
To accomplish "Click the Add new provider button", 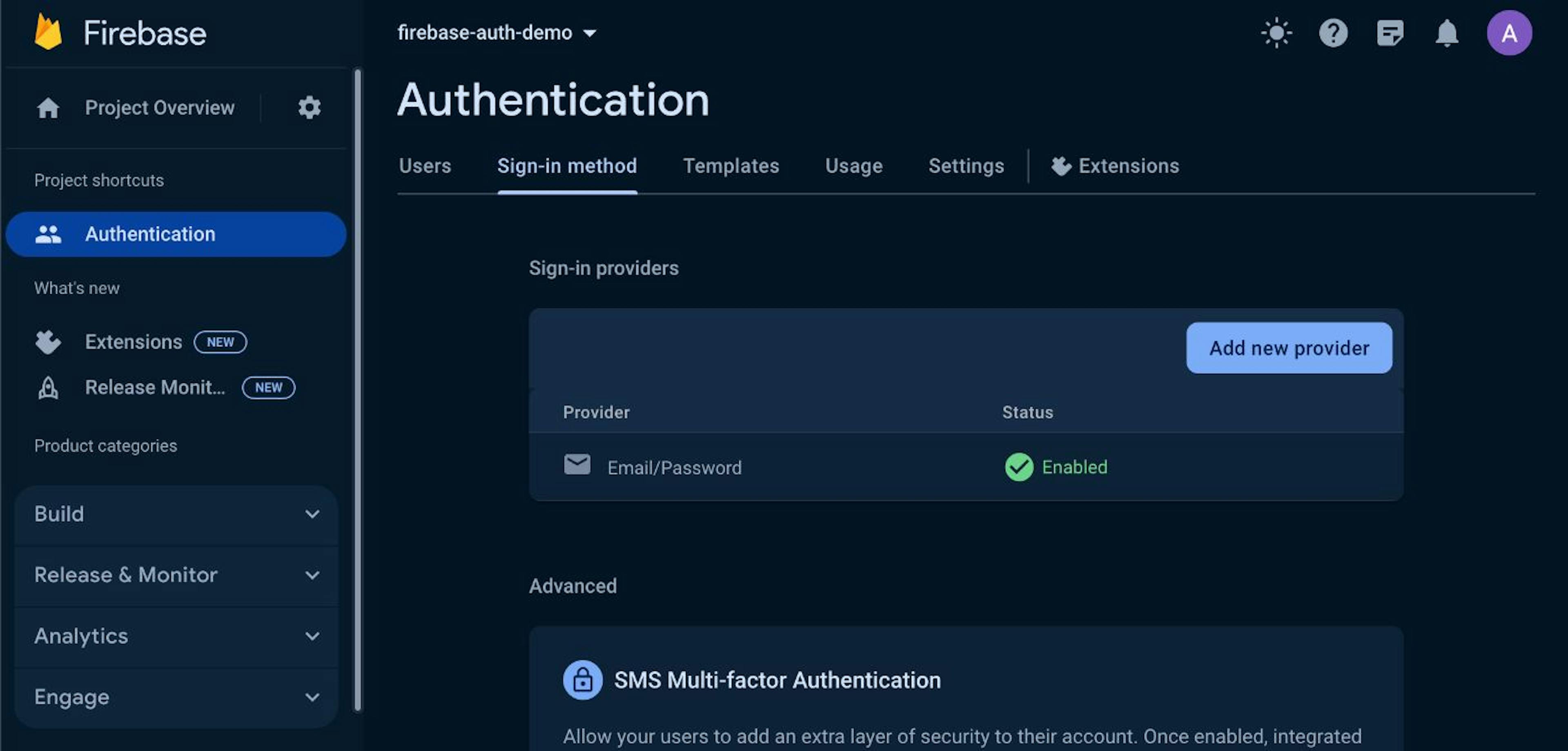I will click(x=1289, y=348).
